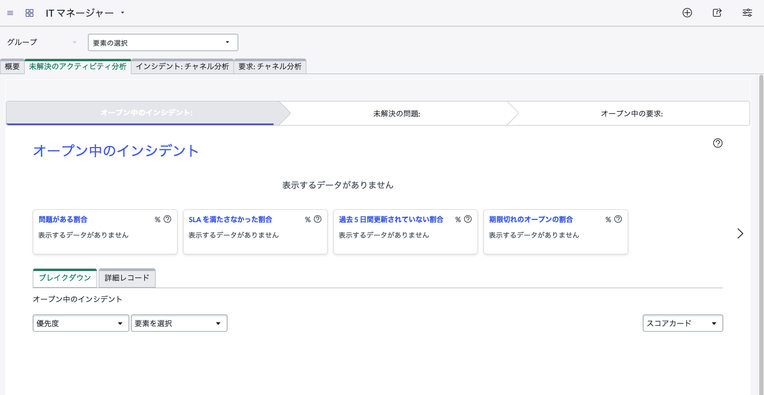Click the add (plus) icon

(687, 13)
